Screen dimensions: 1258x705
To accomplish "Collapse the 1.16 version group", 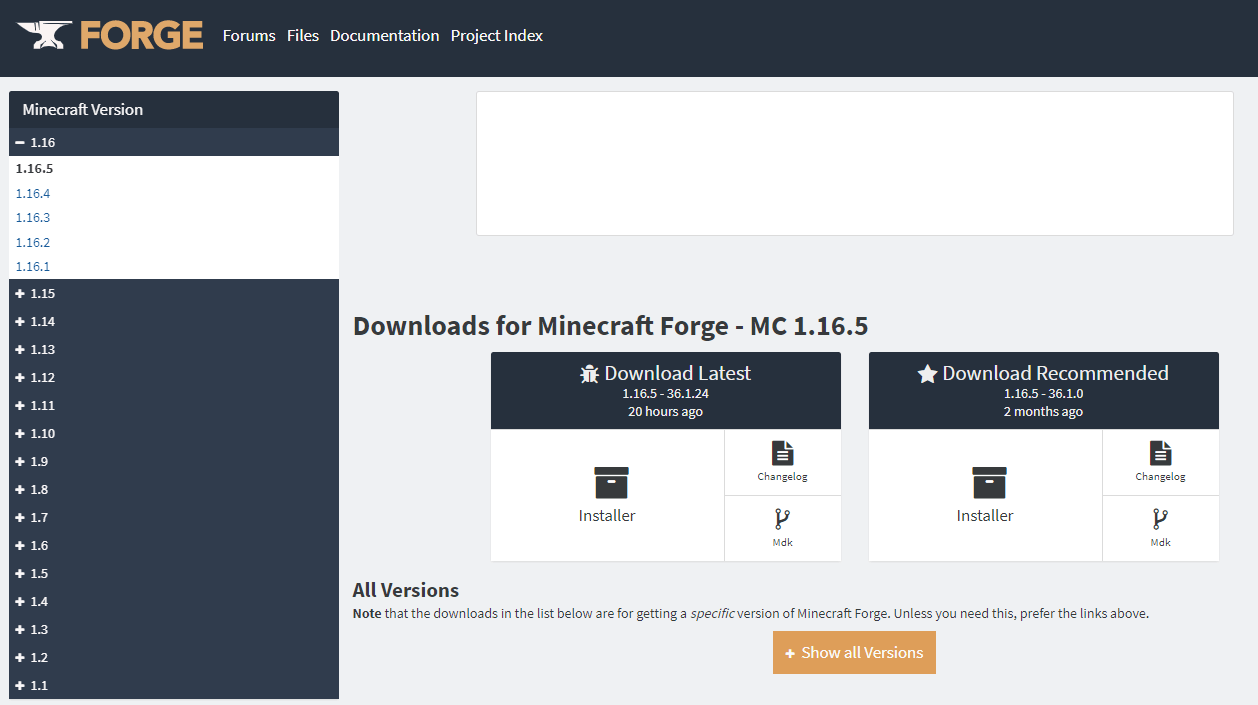I will 174,142.
